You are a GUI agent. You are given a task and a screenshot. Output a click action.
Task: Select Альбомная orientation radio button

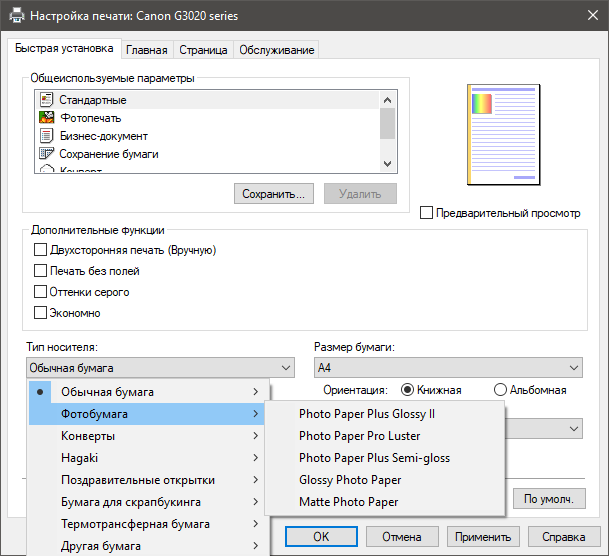point(500,389)
